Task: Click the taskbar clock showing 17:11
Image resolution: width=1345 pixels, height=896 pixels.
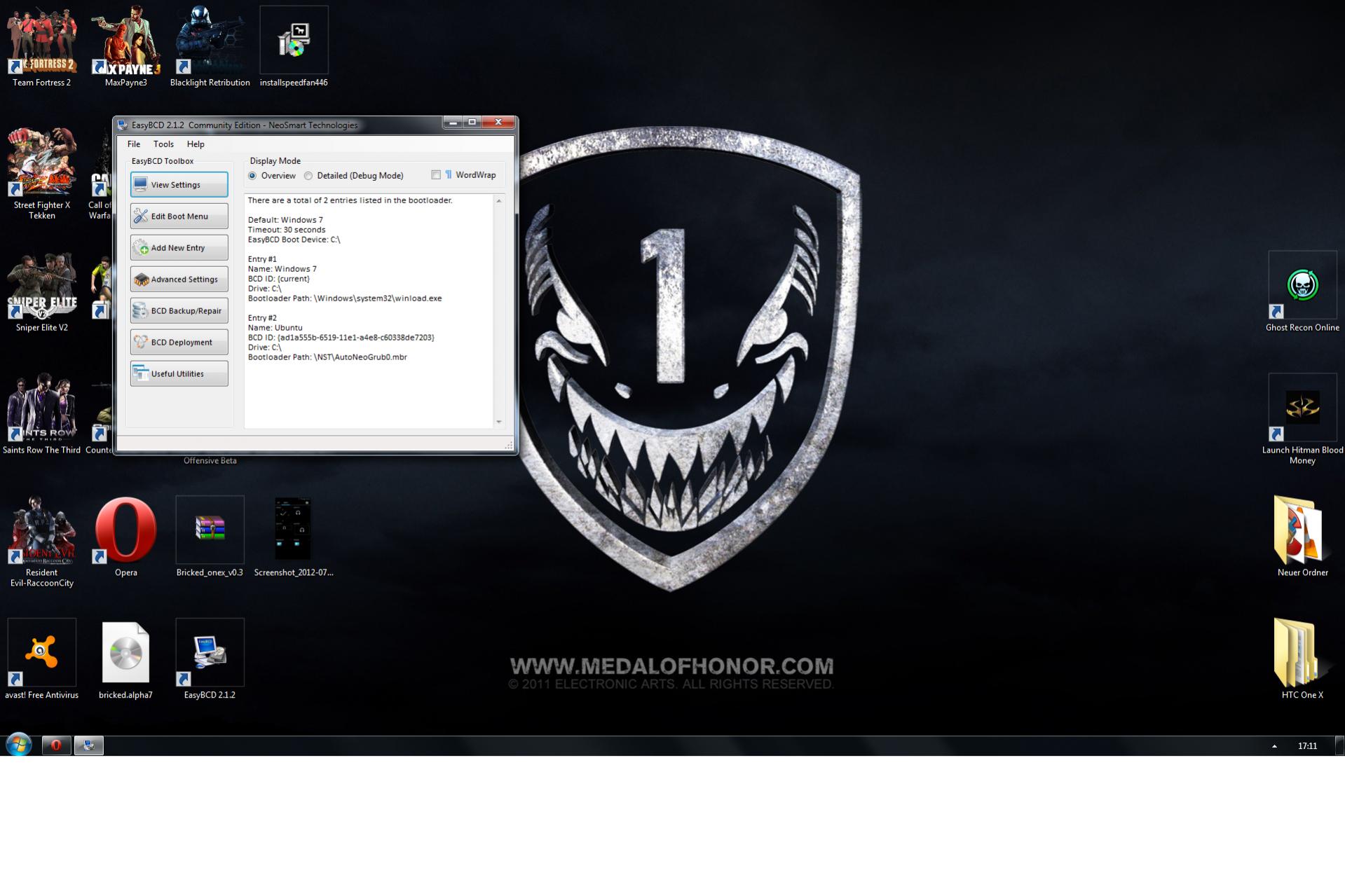Action: [x=1307, y=746]
